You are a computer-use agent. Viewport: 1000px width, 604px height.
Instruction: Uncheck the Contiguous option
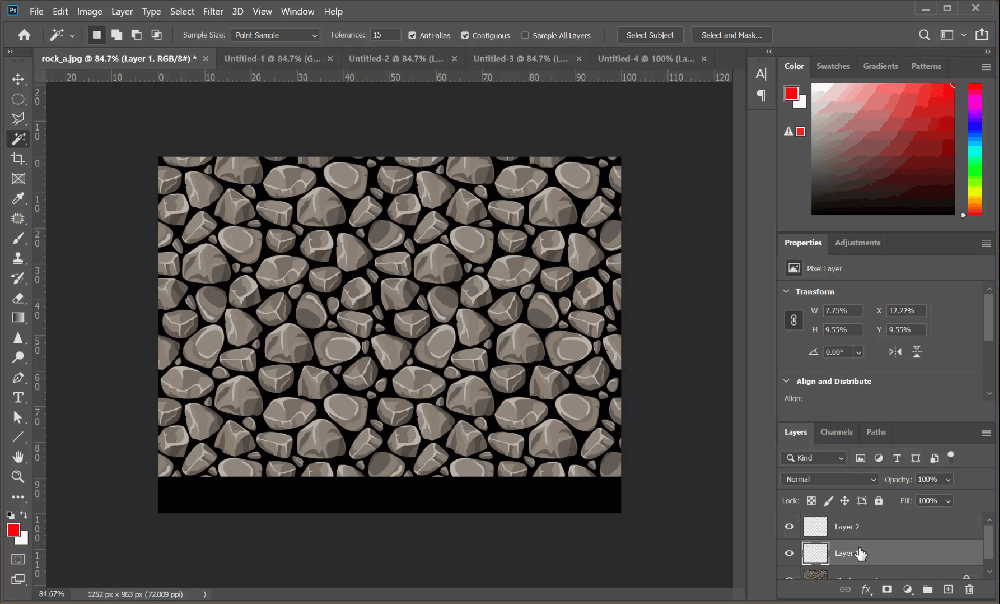[x=465, y=35]
